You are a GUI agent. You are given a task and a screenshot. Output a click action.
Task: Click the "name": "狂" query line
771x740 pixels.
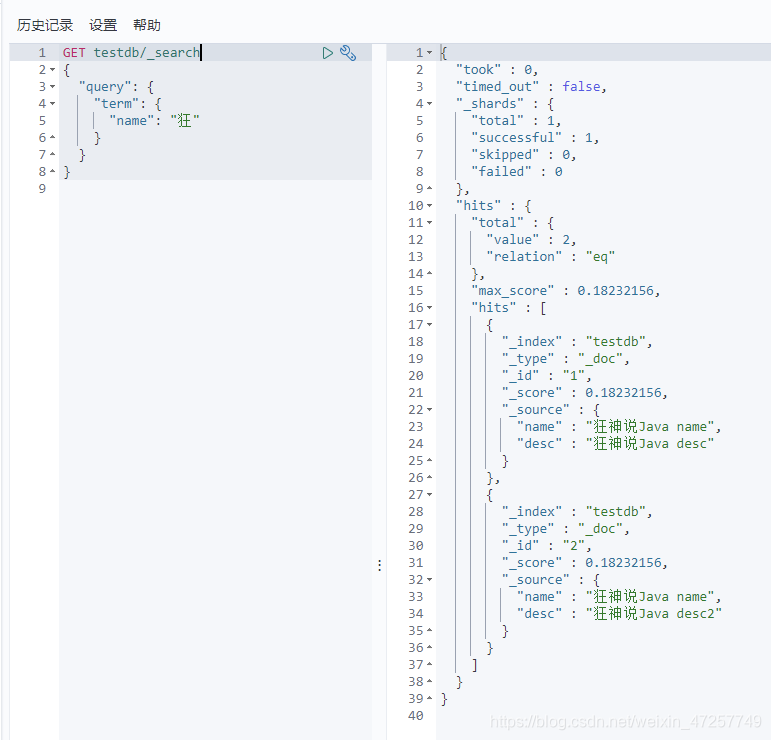click(154, 121)
